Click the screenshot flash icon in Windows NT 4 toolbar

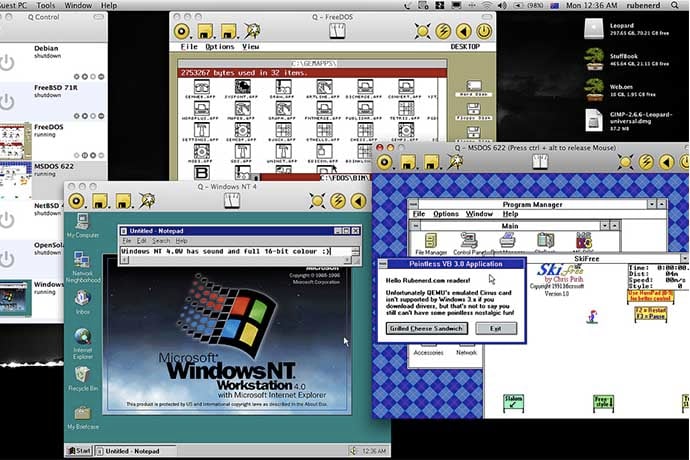click(147, 201)
